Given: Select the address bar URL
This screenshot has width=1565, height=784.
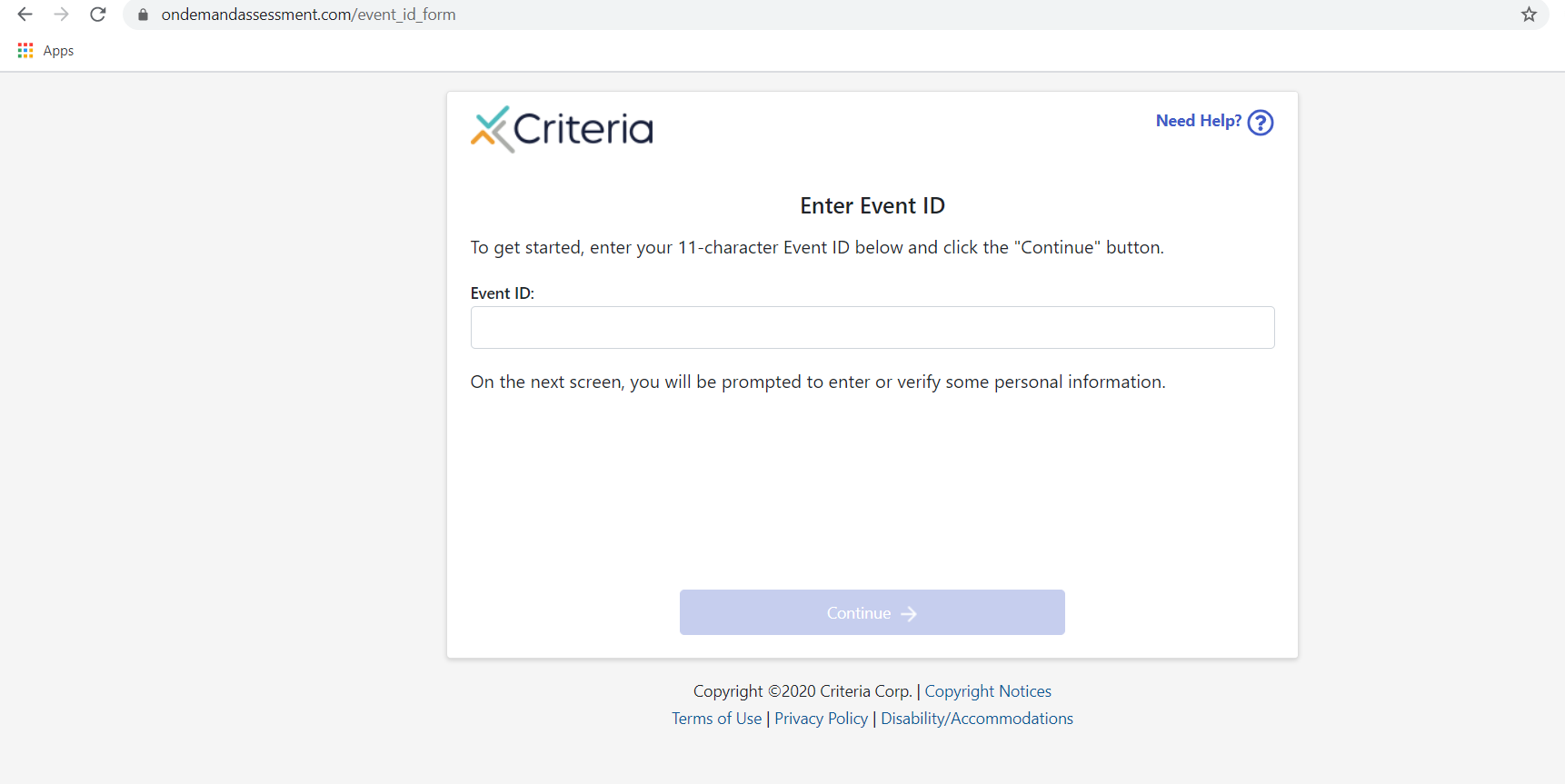Looking at the screenshot, I should (x=309, y=15).
